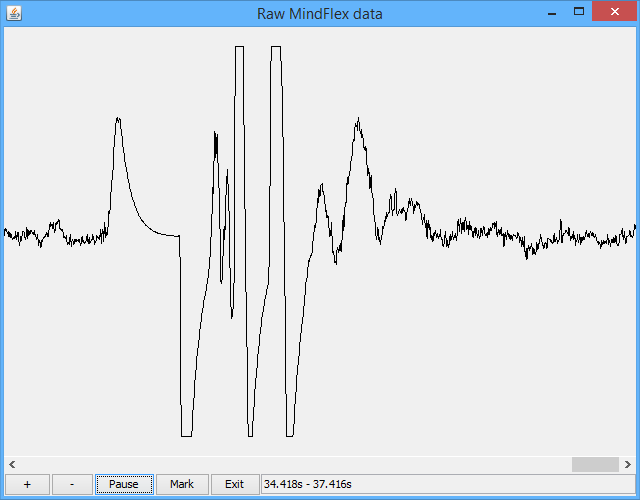Click the horizontal scrollbar thumb
Screen dimensions: 640x500
tap(595, 464)
